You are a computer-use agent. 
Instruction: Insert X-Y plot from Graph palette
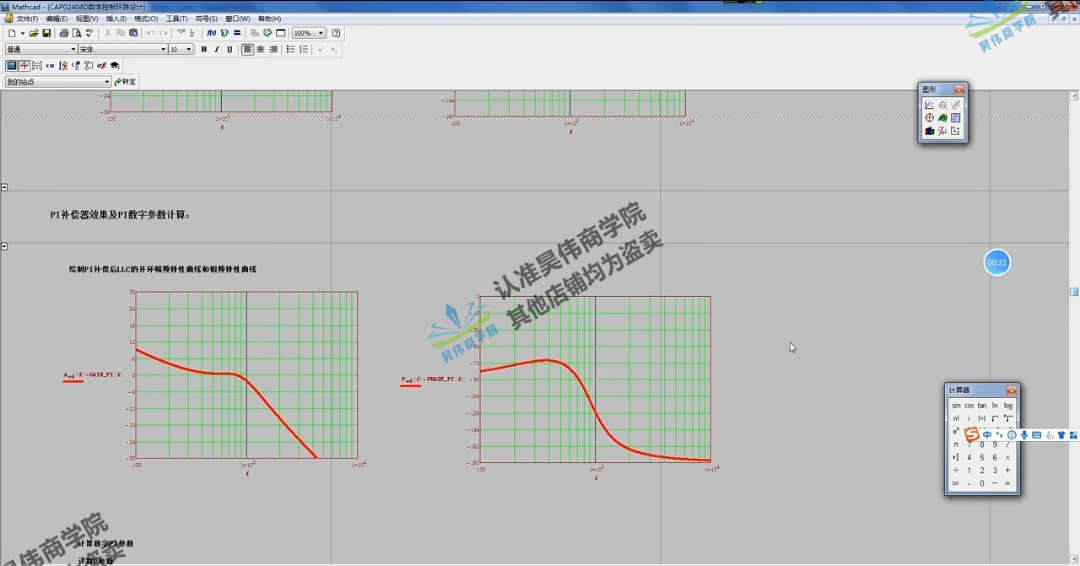(x=929, y=105)
